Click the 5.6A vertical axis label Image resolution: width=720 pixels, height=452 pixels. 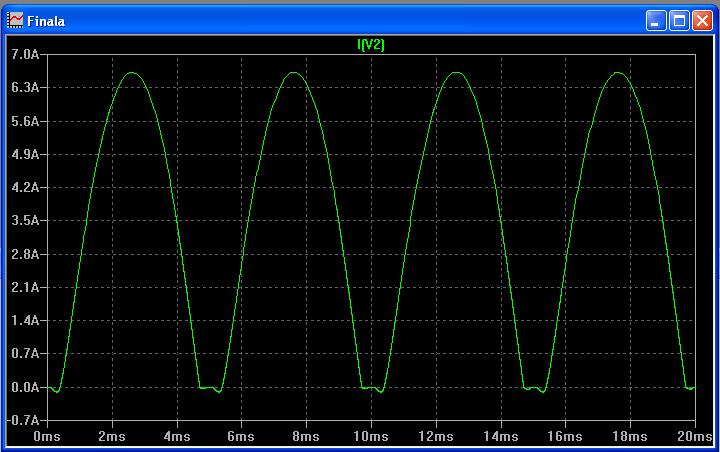click(x=25, y=121)
